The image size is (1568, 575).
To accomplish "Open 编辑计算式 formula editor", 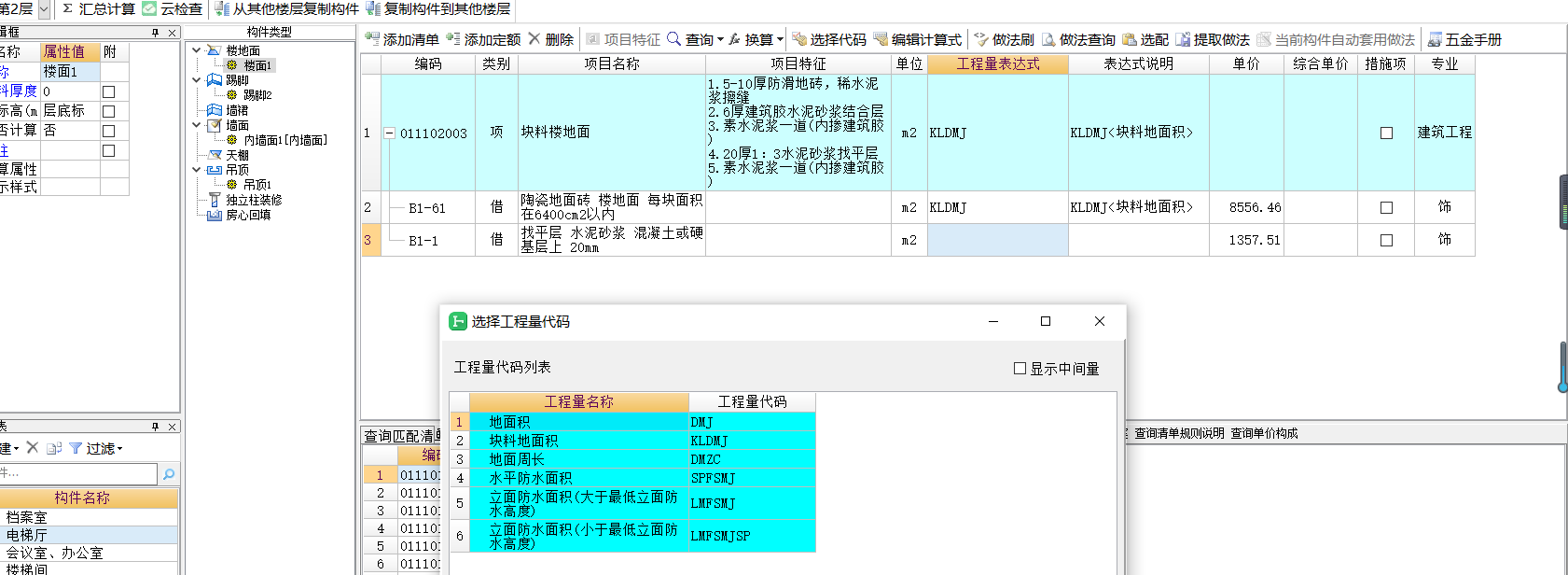I will [918, 39].
